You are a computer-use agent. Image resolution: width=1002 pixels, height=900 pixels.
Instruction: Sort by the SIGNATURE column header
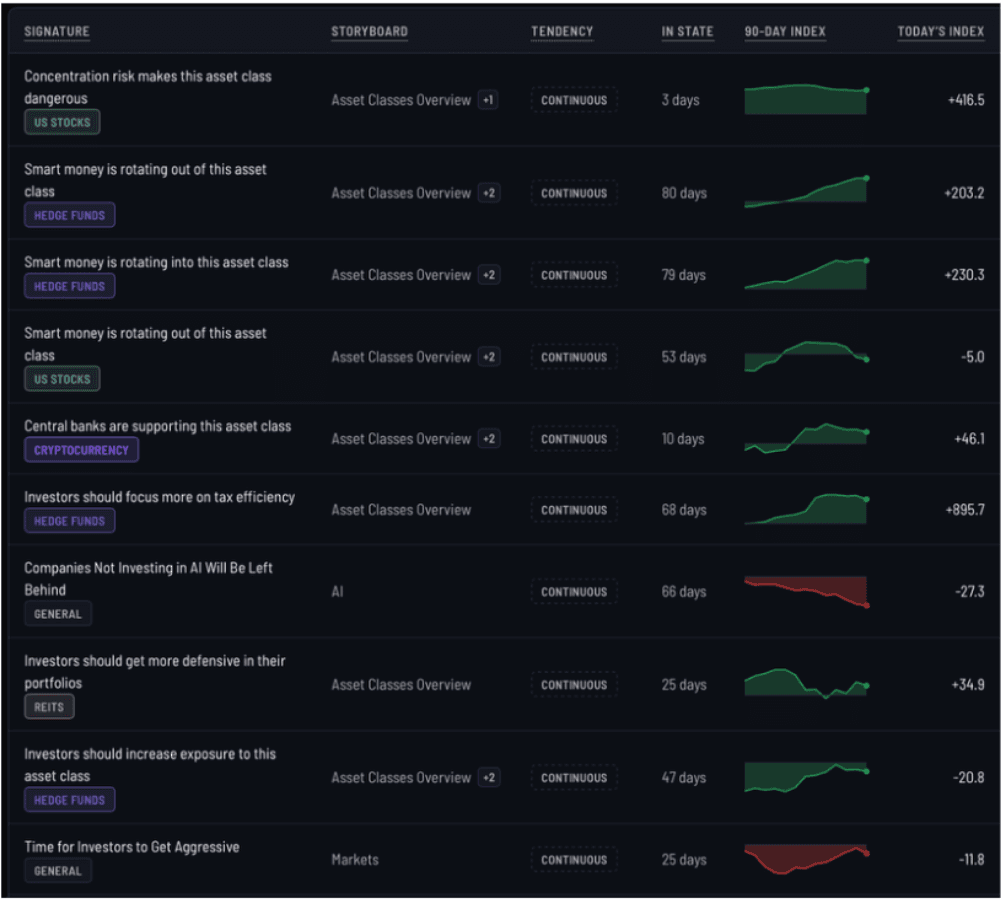click(x=57, y=31)
